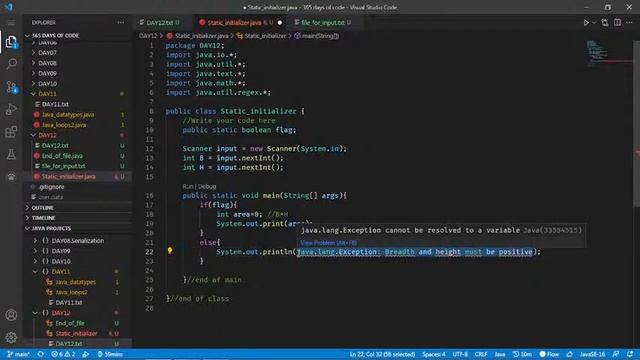Viewport: 640px width, 360px height.
Task: Expand the DAY08 folder
Action: (x=47, y=63)
